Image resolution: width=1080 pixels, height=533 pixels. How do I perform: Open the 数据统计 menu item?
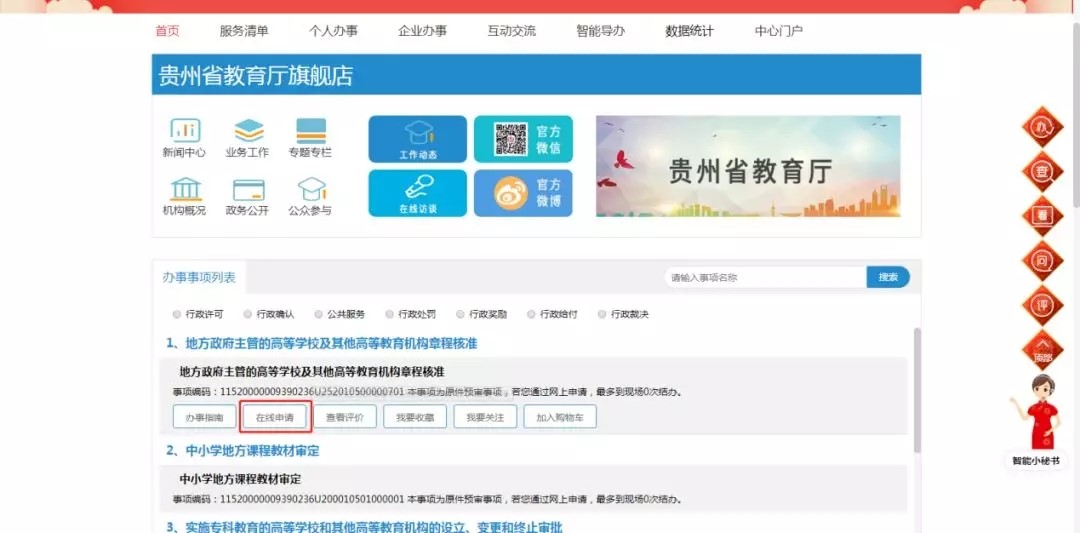689,31
